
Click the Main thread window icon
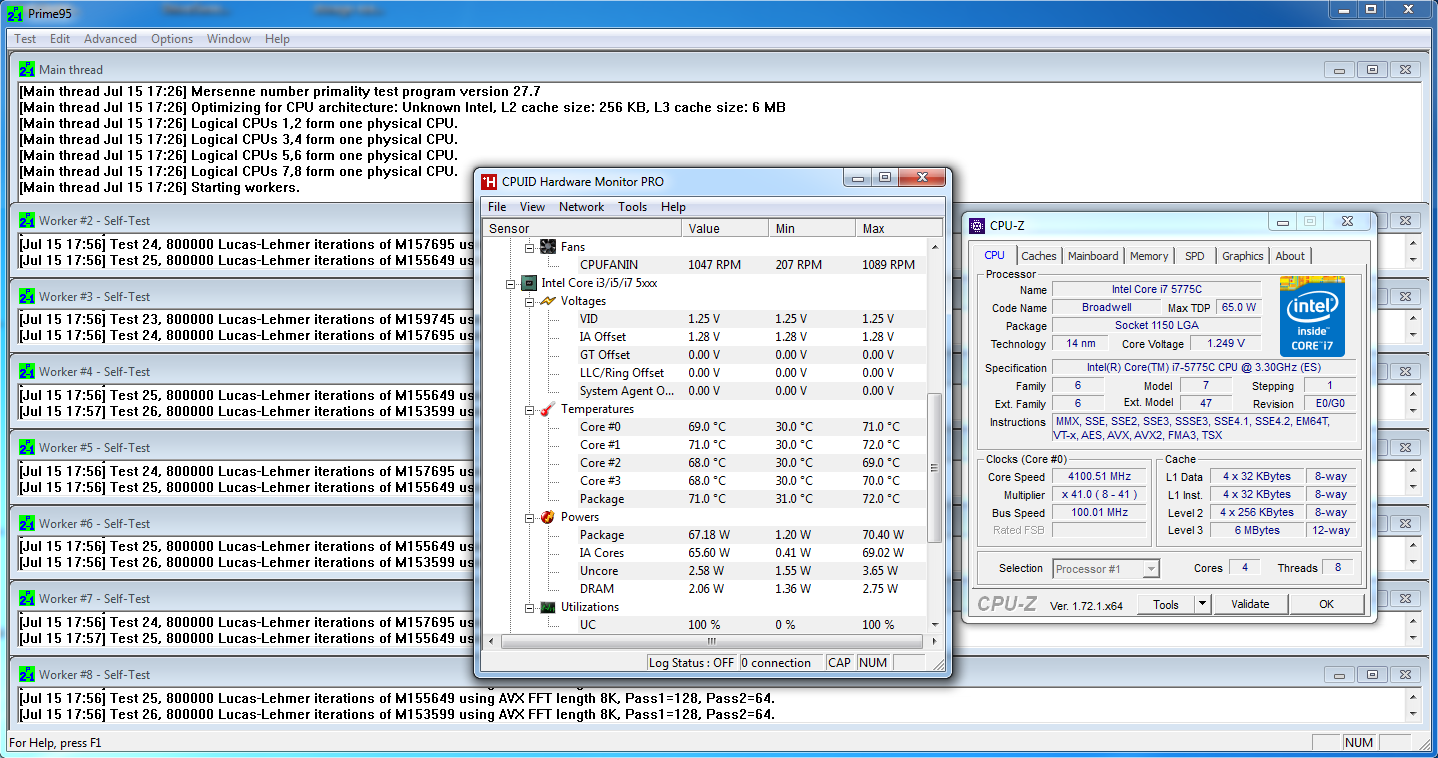(x=27, y=69)
